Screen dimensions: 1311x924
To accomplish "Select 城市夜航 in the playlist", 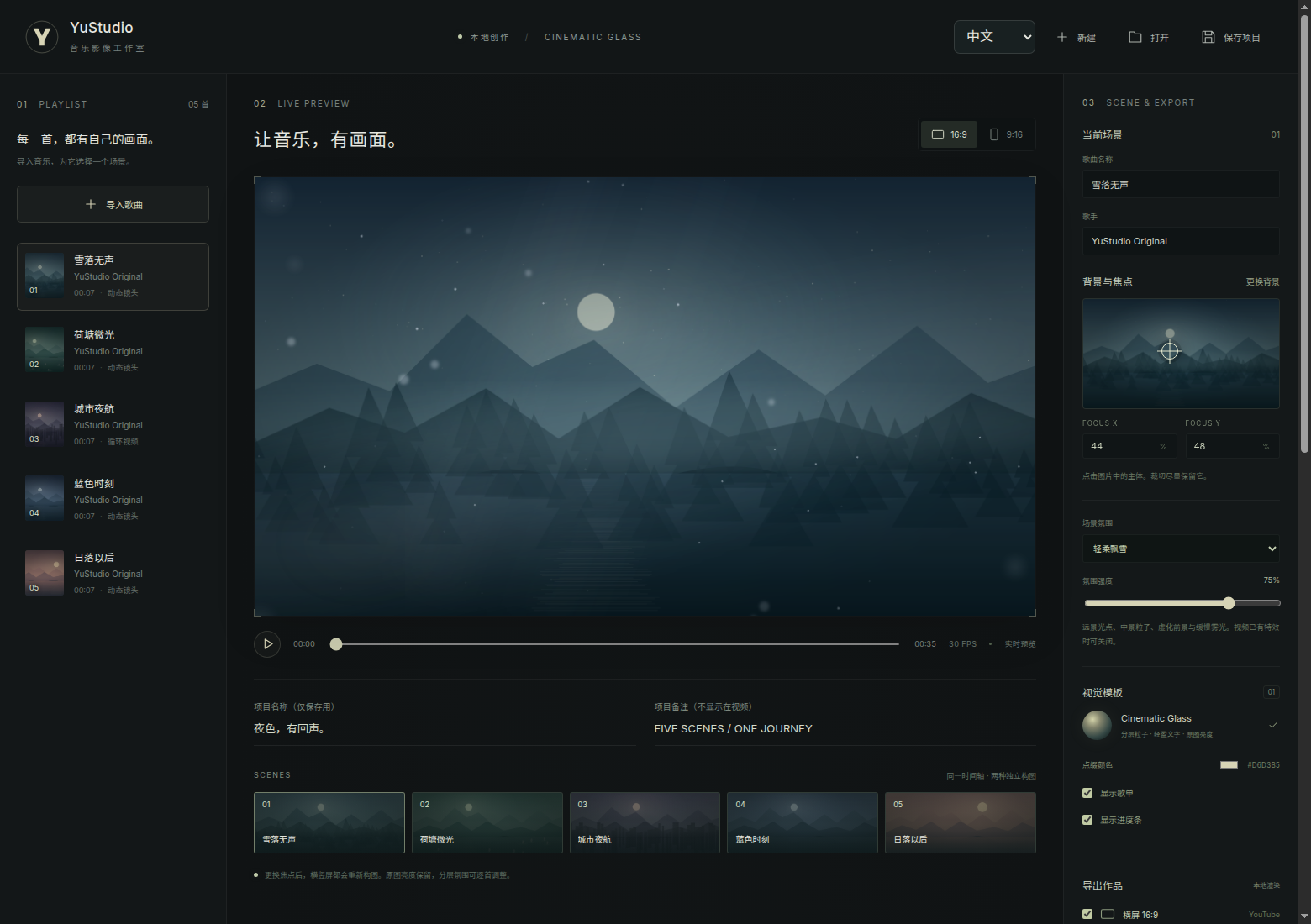I will click(113, 424).
